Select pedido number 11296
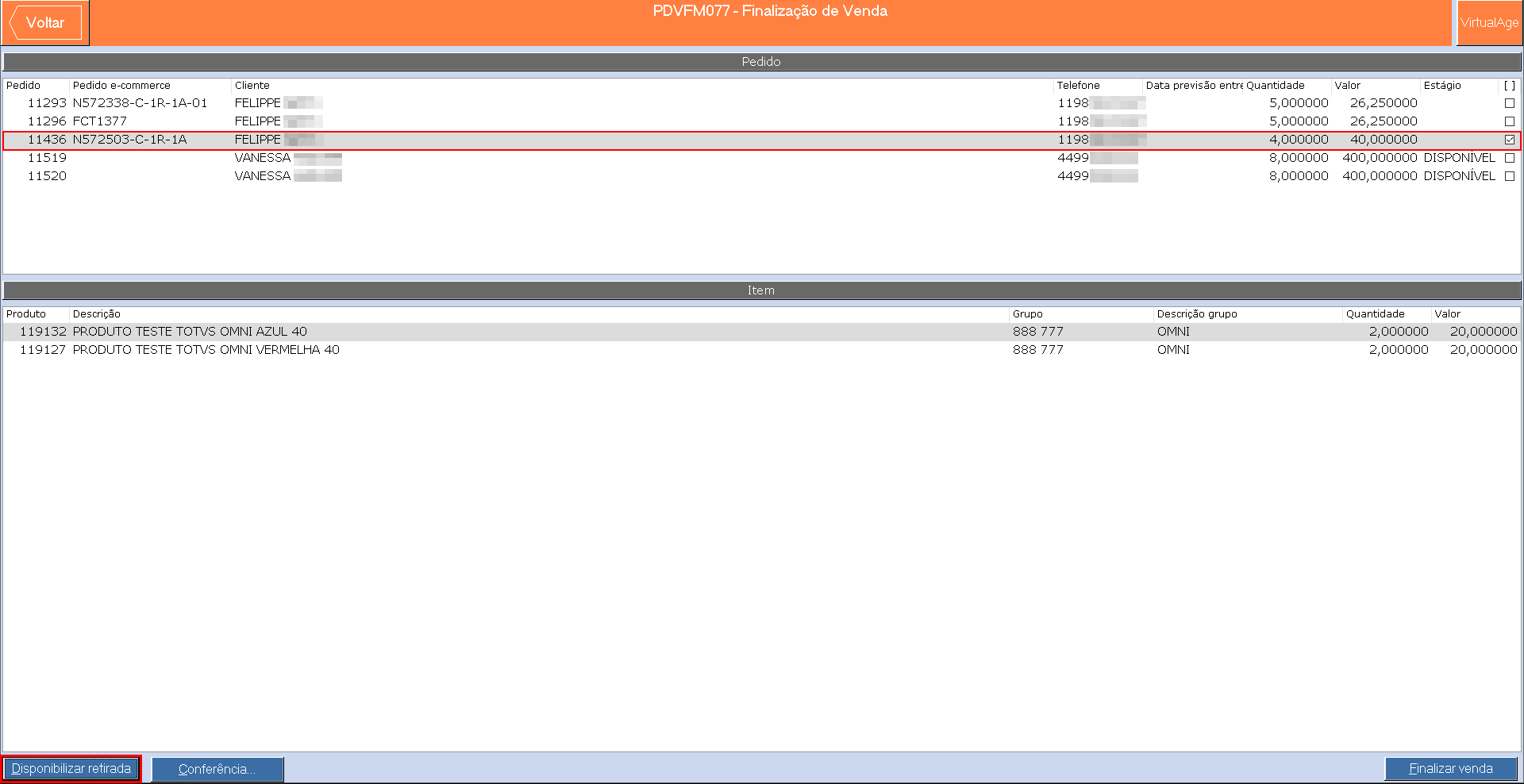1524x784 pixels. click(x=47, y=121)
